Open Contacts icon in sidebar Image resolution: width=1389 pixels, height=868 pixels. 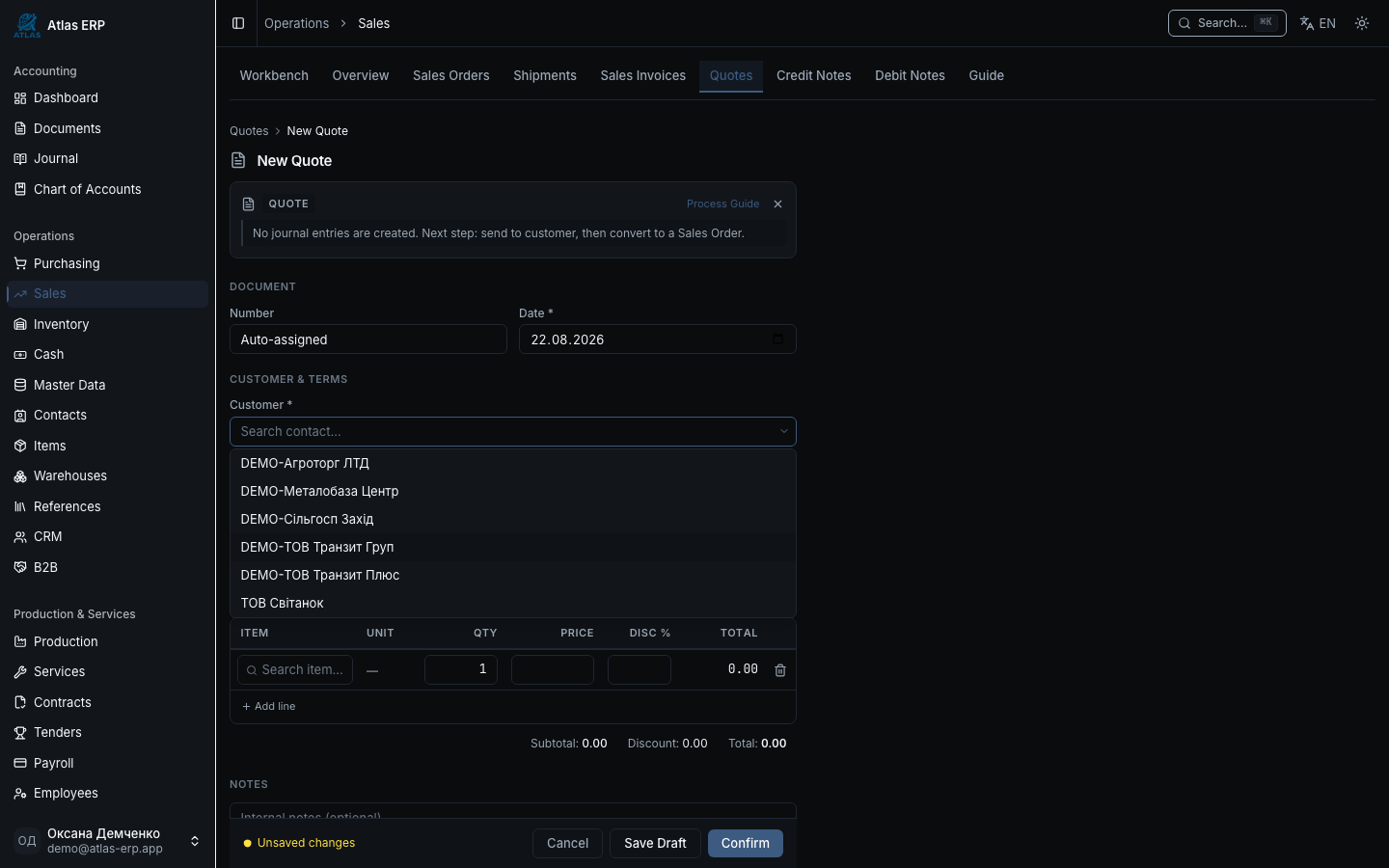click(x=20, y=416)
